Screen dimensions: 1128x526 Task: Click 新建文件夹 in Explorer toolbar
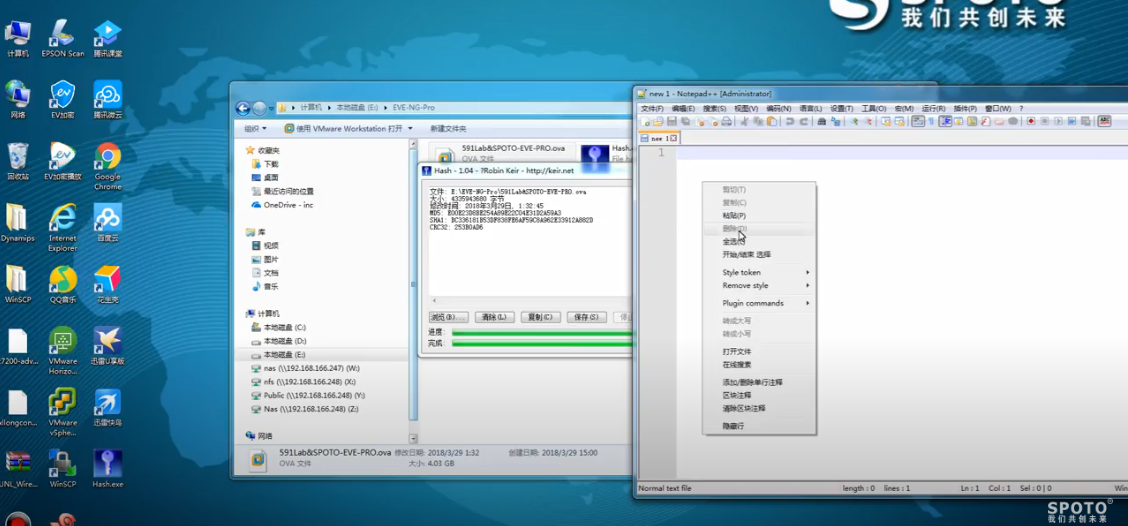(448, 128)
